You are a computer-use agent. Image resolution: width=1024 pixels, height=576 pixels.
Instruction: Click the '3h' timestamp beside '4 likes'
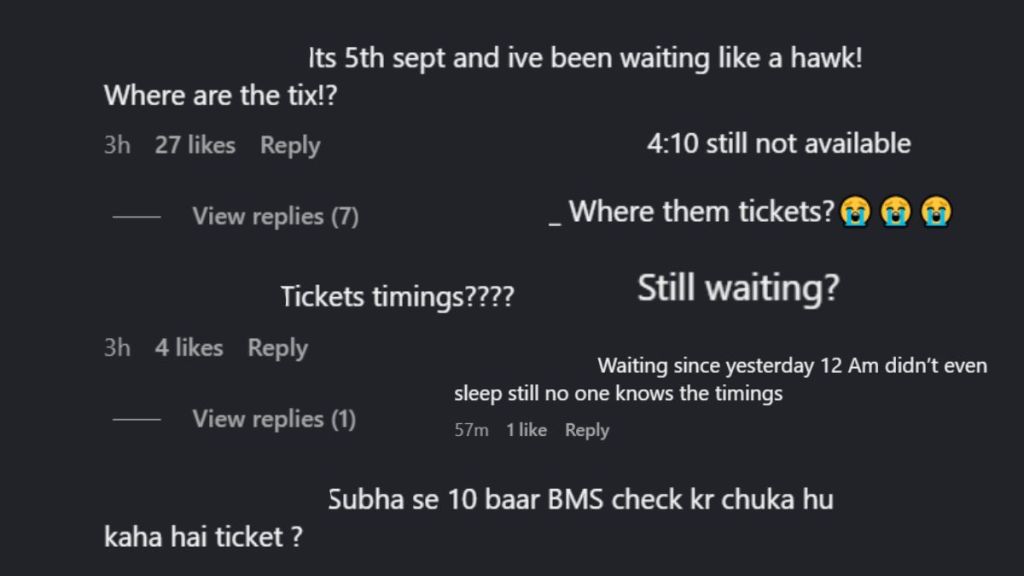click(x=117, y=348)
